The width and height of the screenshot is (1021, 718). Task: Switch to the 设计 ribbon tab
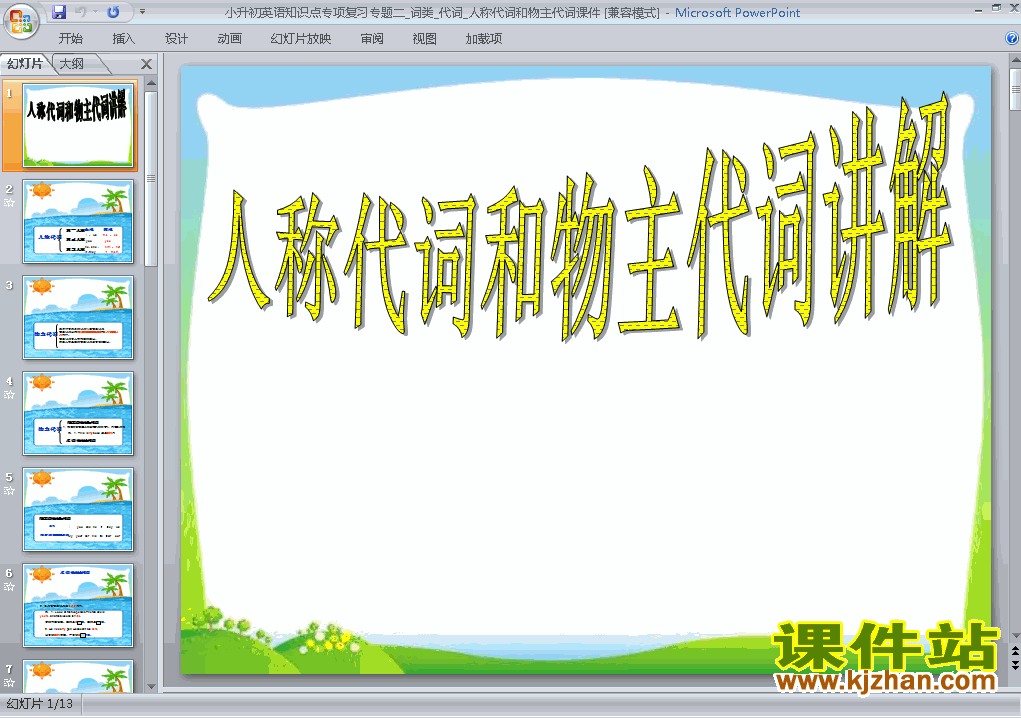(176, 38)
